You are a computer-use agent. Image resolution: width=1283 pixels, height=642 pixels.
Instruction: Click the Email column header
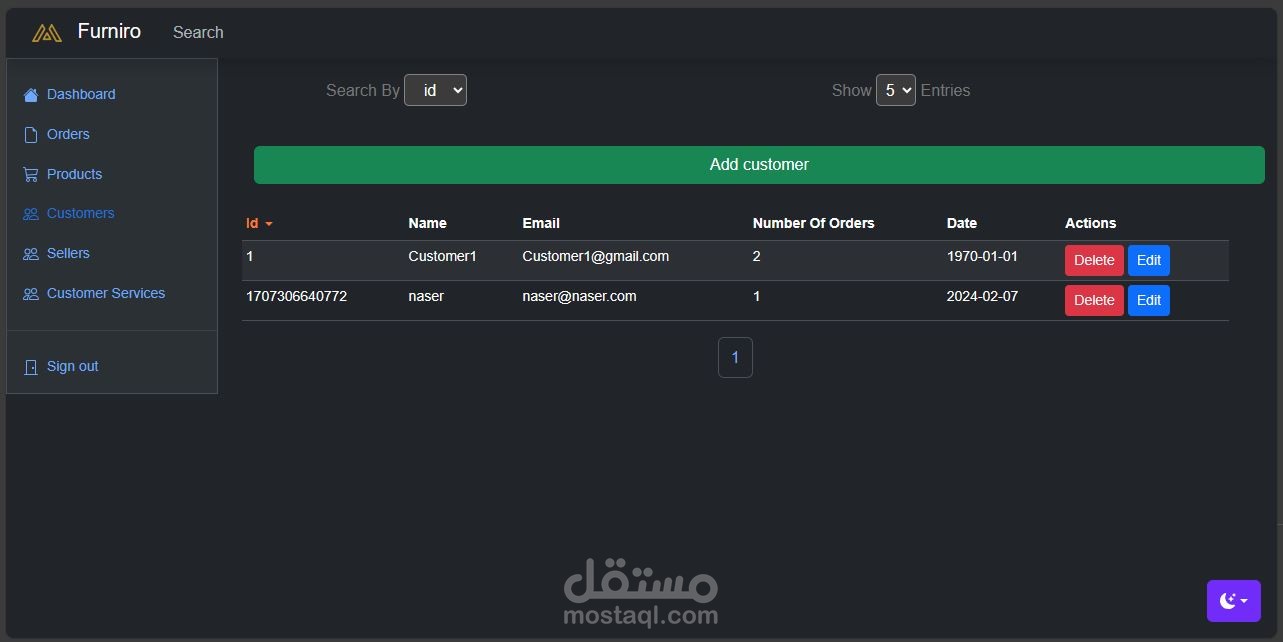pyautogui.click(x=541, y=223)
